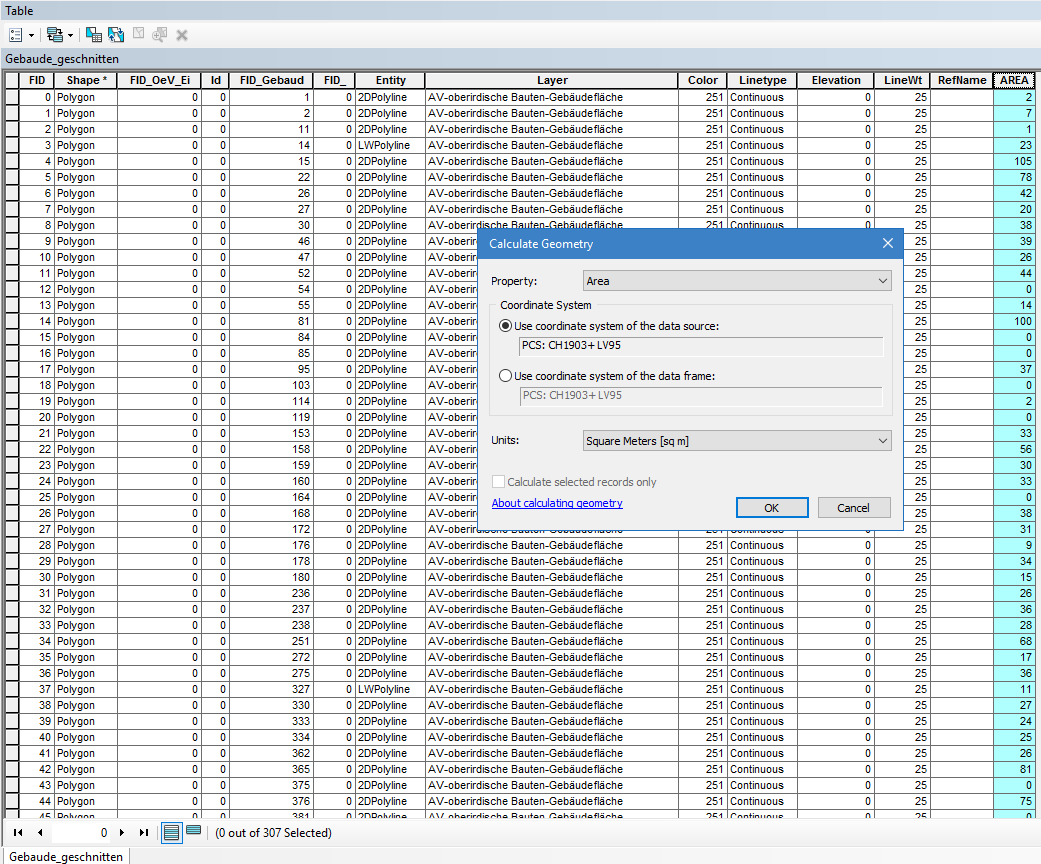Click the Related Tables icon

tap(55, 35)
